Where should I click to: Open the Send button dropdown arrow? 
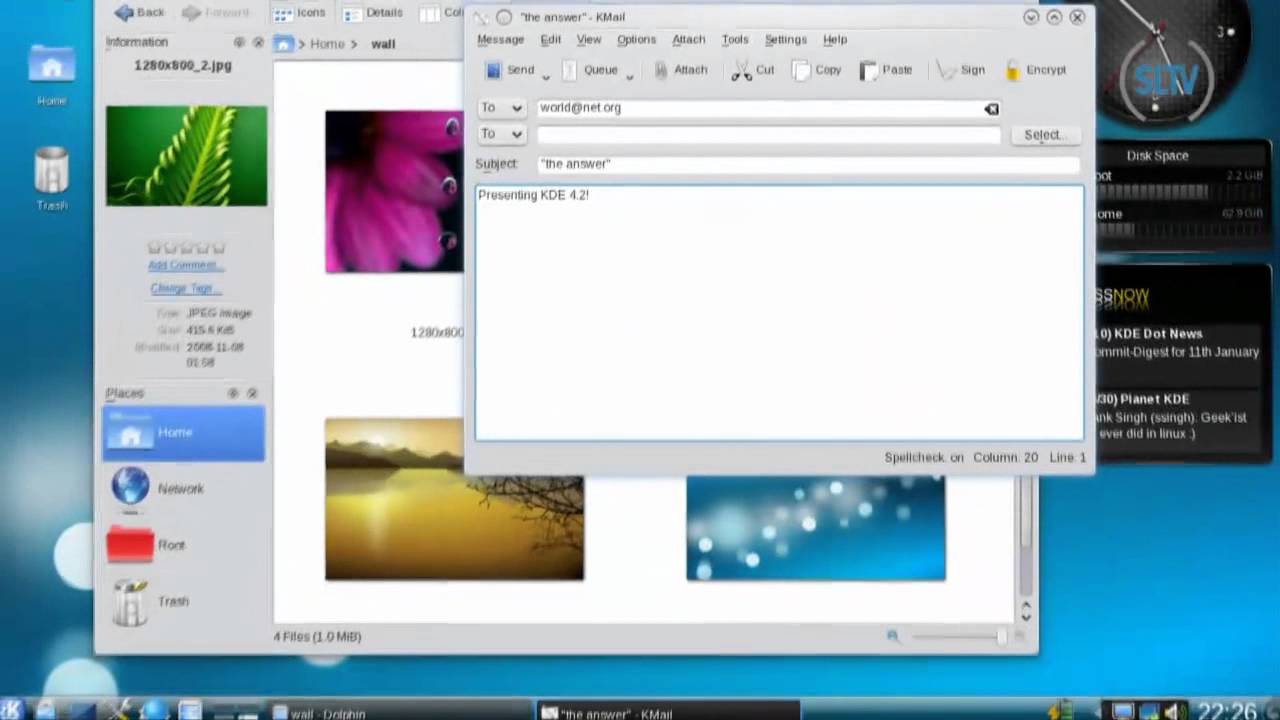[546, 75]
